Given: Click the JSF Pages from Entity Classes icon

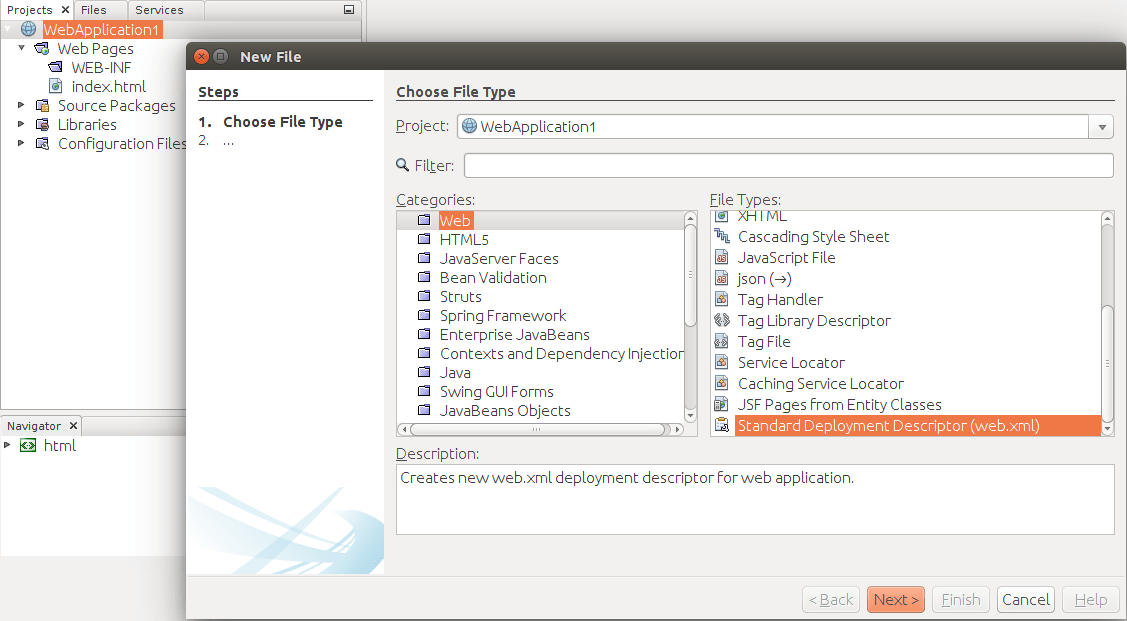Looking at the screenshot, I should (x=723, y=404).
